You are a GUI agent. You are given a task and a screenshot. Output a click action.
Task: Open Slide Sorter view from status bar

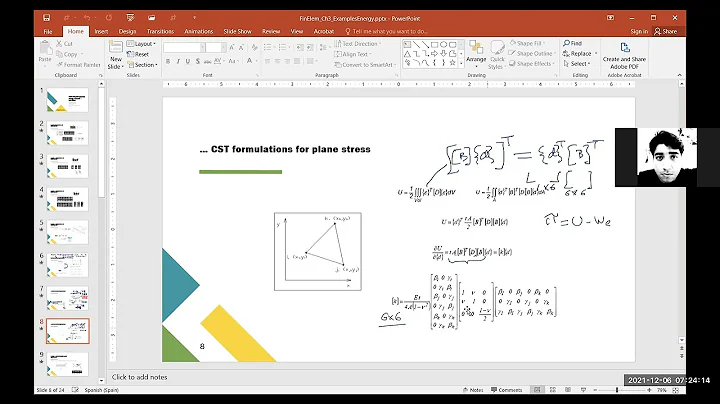pyautogui.click(x=553, y=390)
